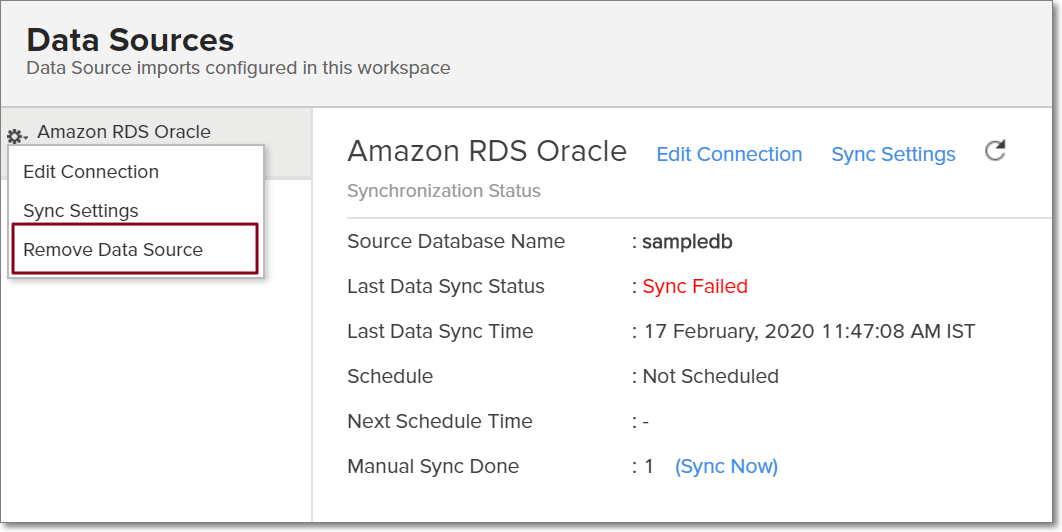Click the gear icon beside Amazon RDS Oracle
Image resolution: width=1062 pixels, height=532 pixels.
tap(17, 136)
